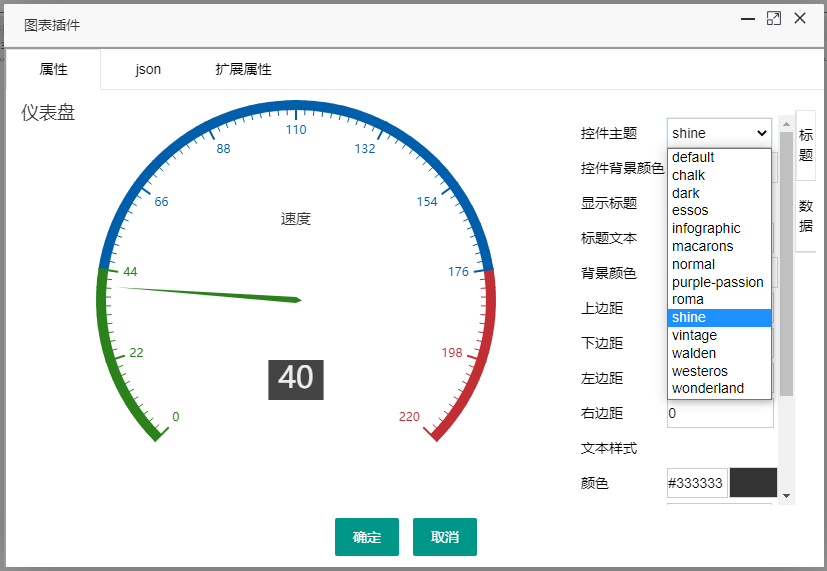Choose the default theme option
Image resolution: width=827 pixels, height=571 pixels.
click(719, 157)
